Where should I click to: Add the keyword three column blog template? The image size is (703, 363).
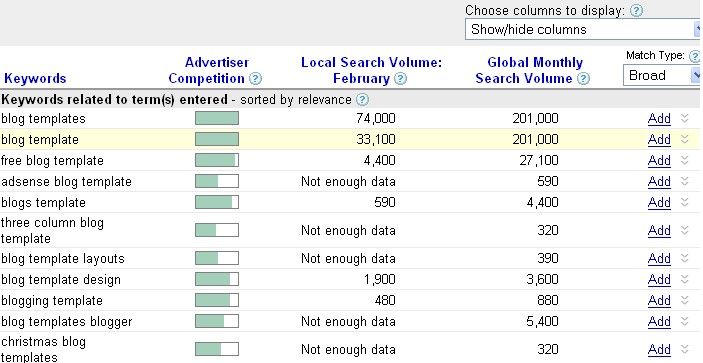tap(659, 231)
